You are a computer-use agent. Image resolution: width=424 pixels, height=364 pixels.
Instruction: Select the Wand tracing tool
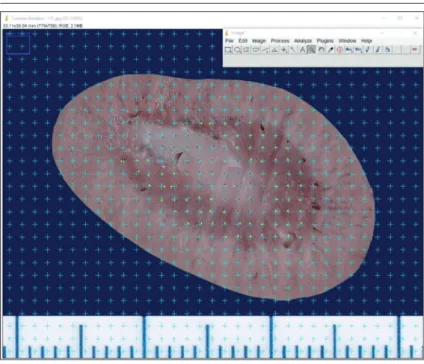point(293,50)
